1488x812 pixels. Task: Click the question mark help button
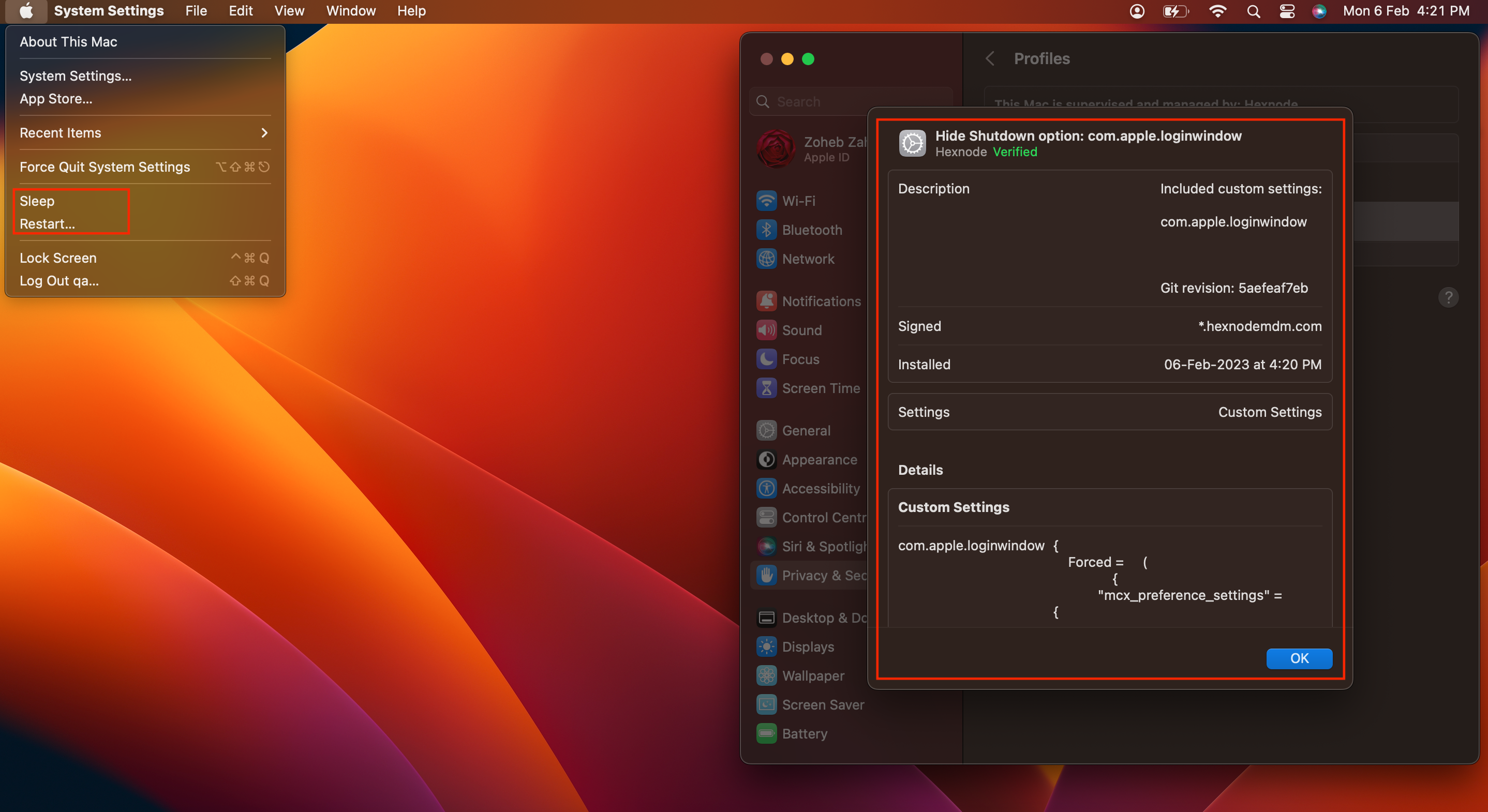pyautogui.click(x=1448, y=297)
